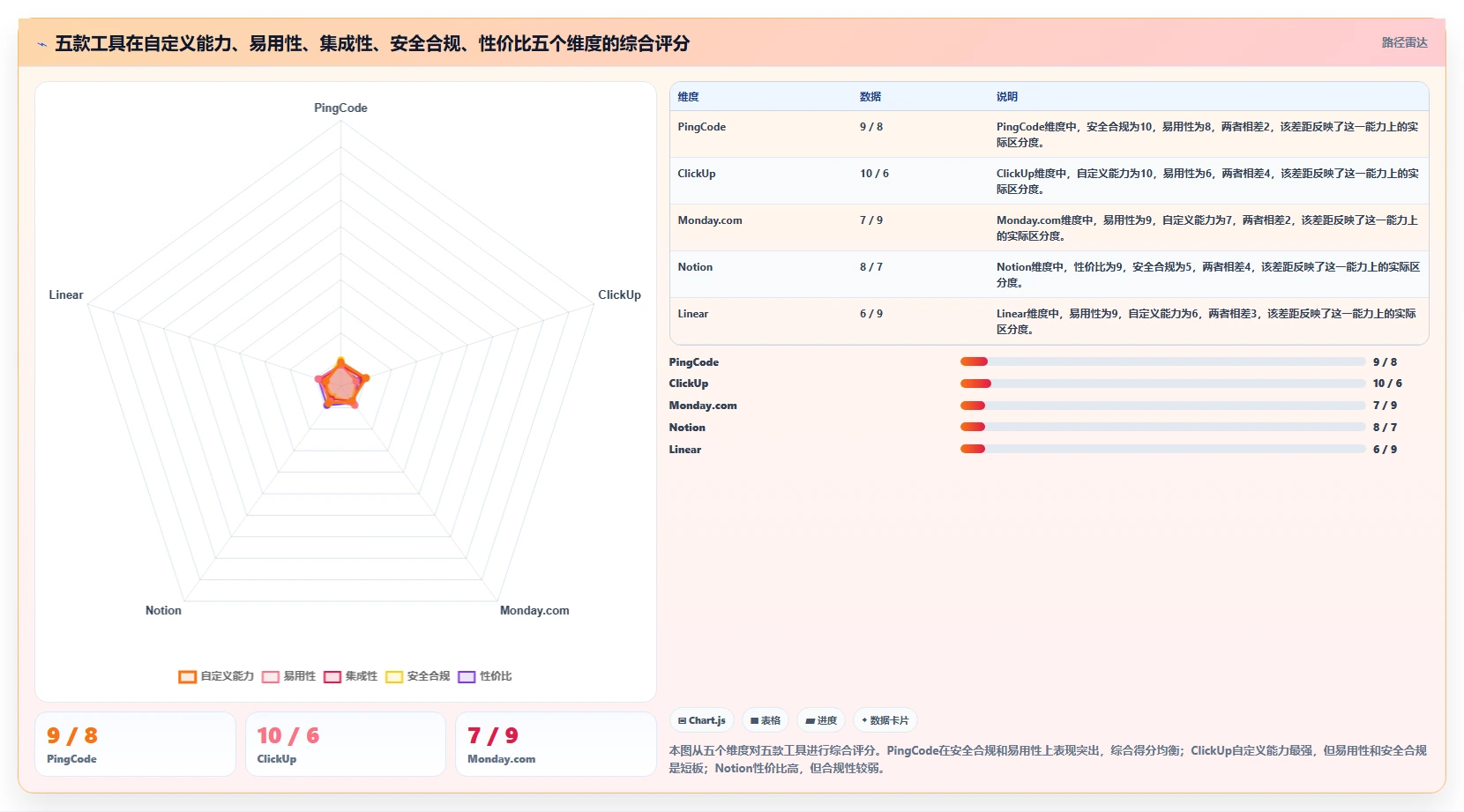Click the radar chart data polygon
This screenshot has height=812, width=1464.
click(x=340, y=384)
